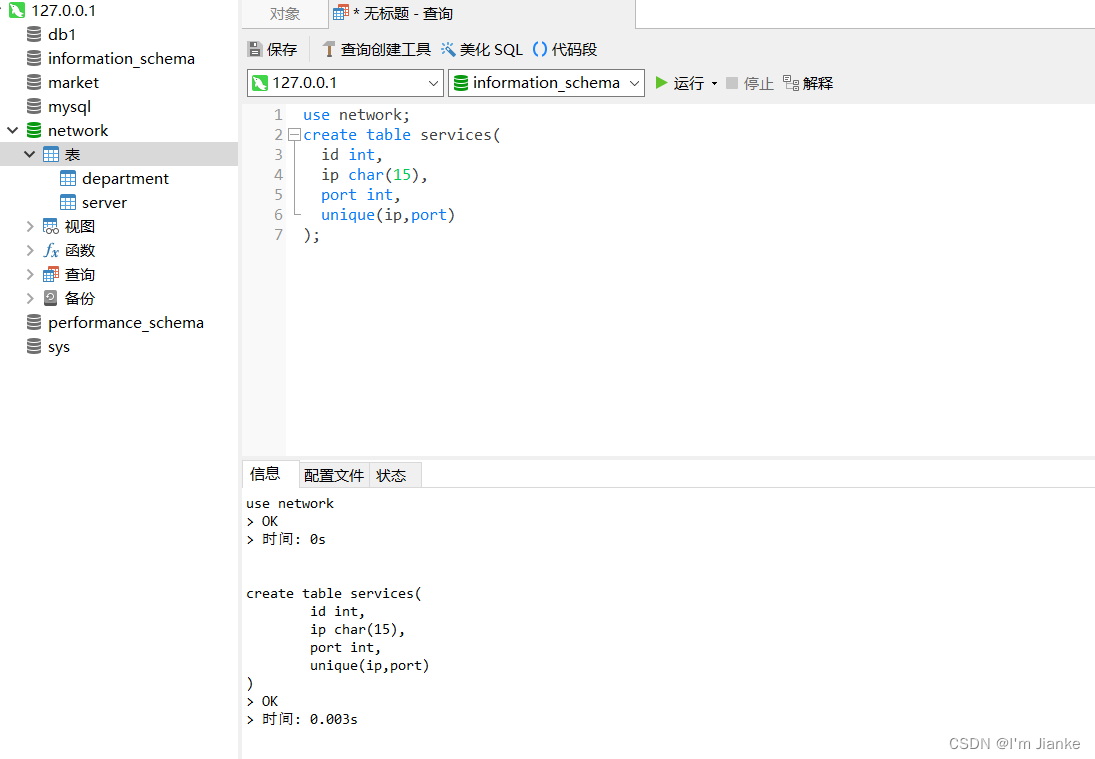This screenshot has height=759, width=1095.
Task: Open the information_schema database dropdown
Action: (x=634, y=83)
